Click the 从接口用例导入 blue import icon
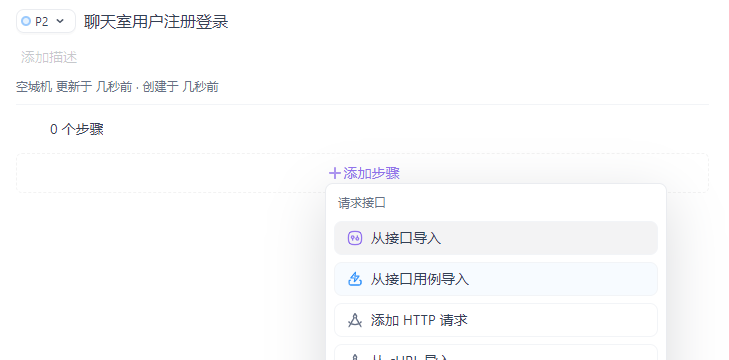729x360 pixels. click(x=355, y=279)
